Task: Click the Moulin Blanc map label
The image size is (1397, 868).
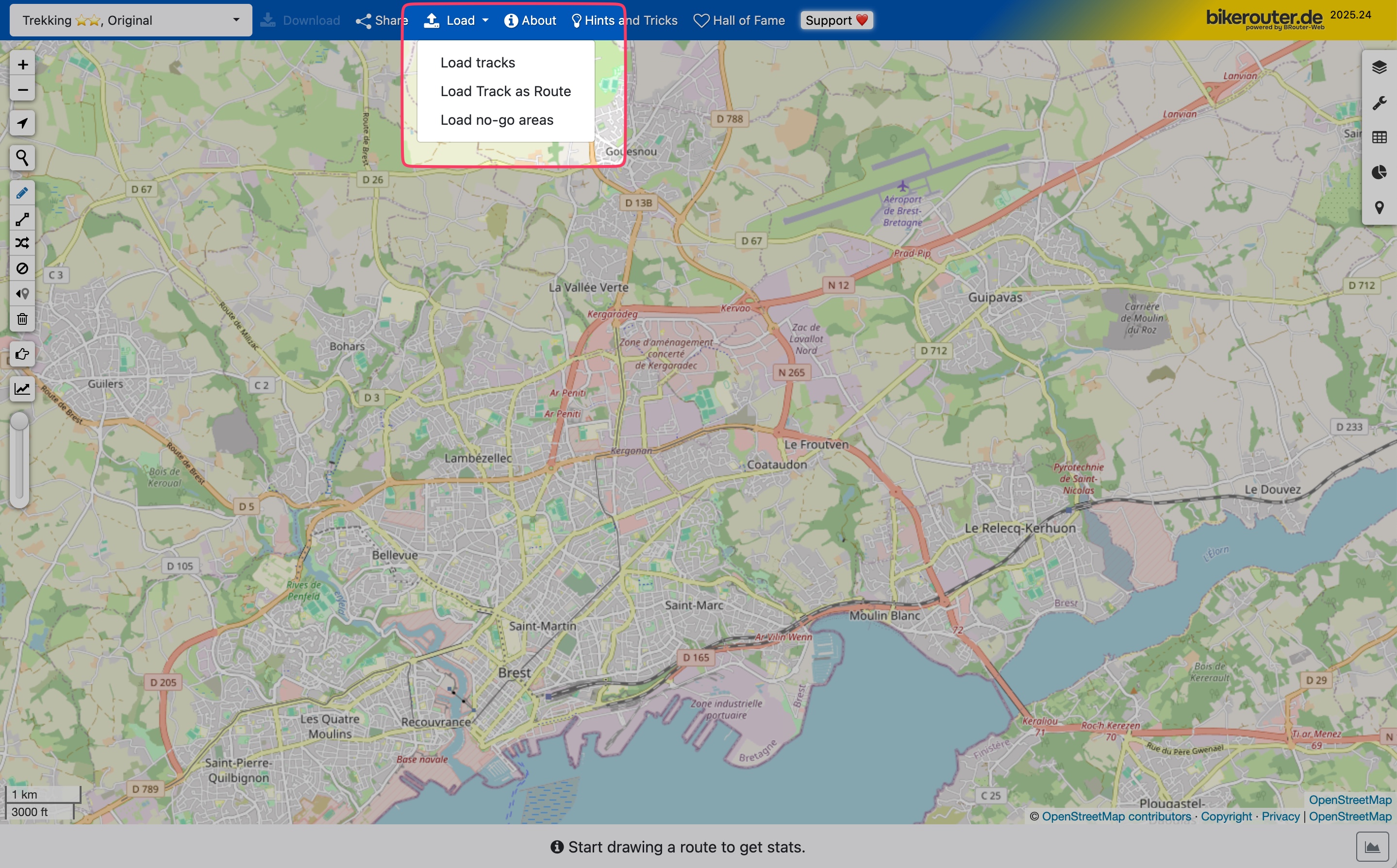Action: 884,616
